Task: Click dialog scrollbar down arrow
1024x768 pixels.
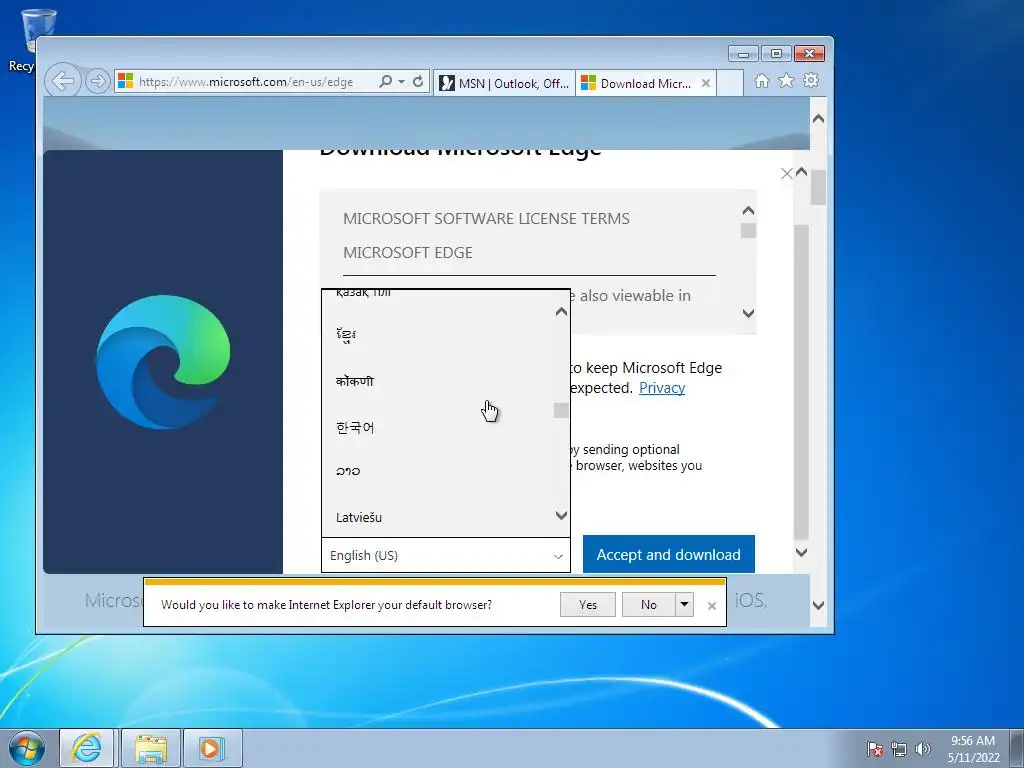Action: 801,552
